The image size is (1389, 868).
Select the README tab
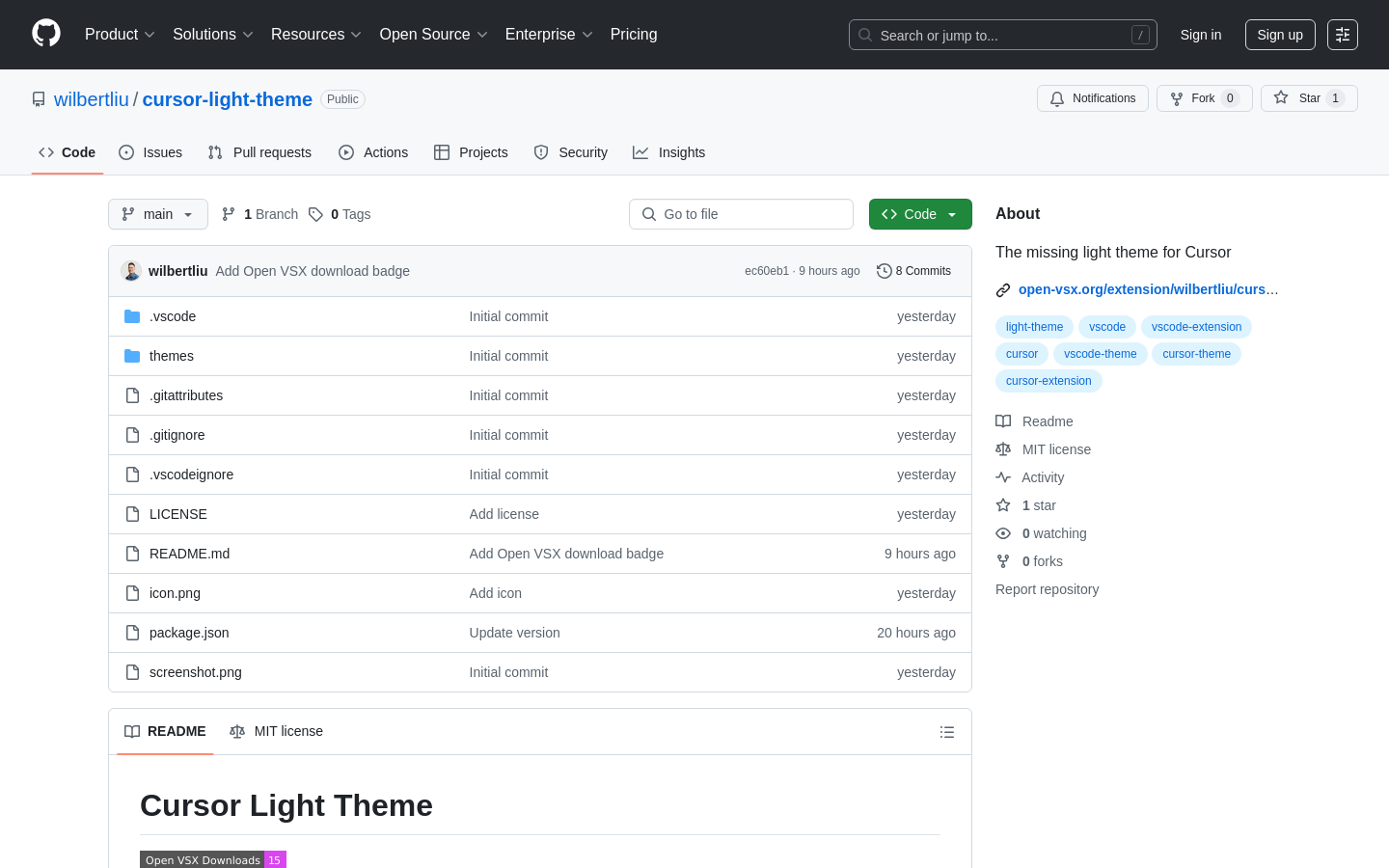[165, 732]
